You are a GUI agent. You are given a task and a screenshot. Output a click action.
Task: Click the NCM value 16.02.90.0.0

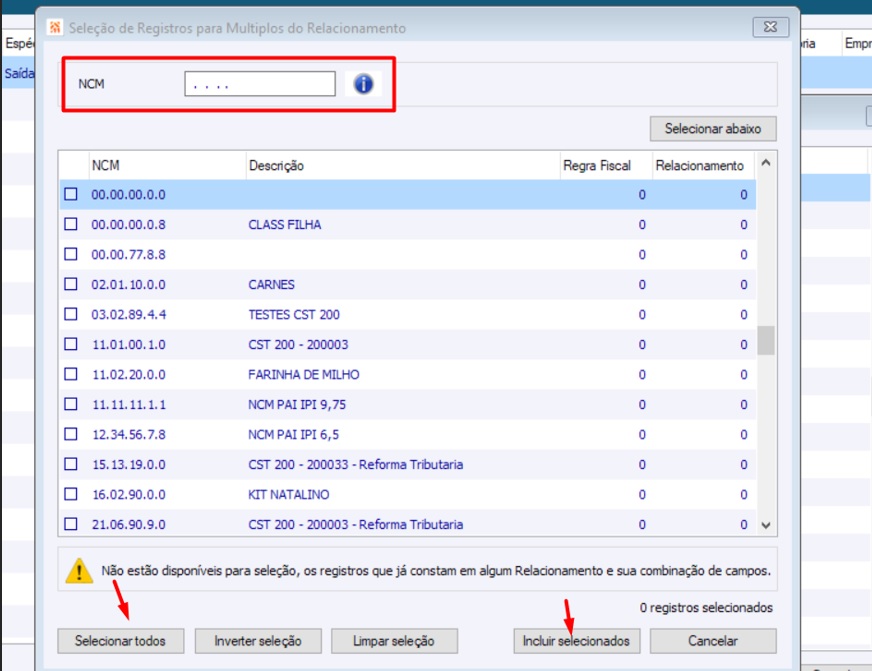point(128,495)
